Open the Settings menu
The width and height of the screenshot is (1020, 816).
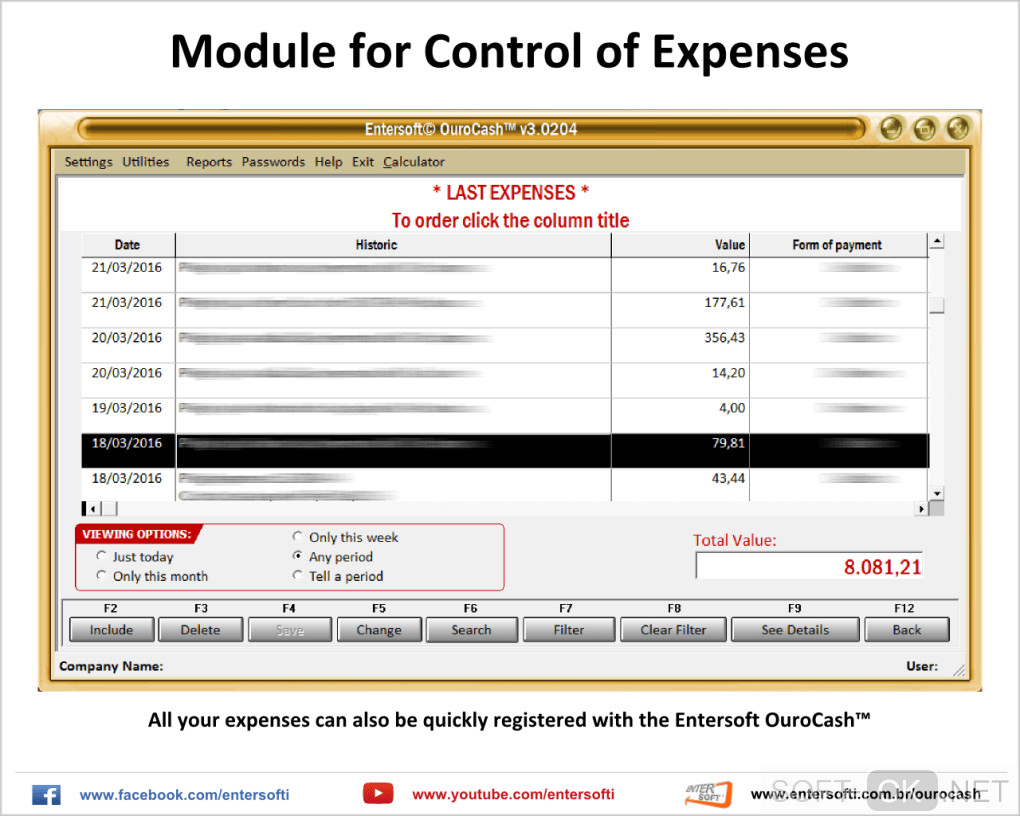coord(88,161)
